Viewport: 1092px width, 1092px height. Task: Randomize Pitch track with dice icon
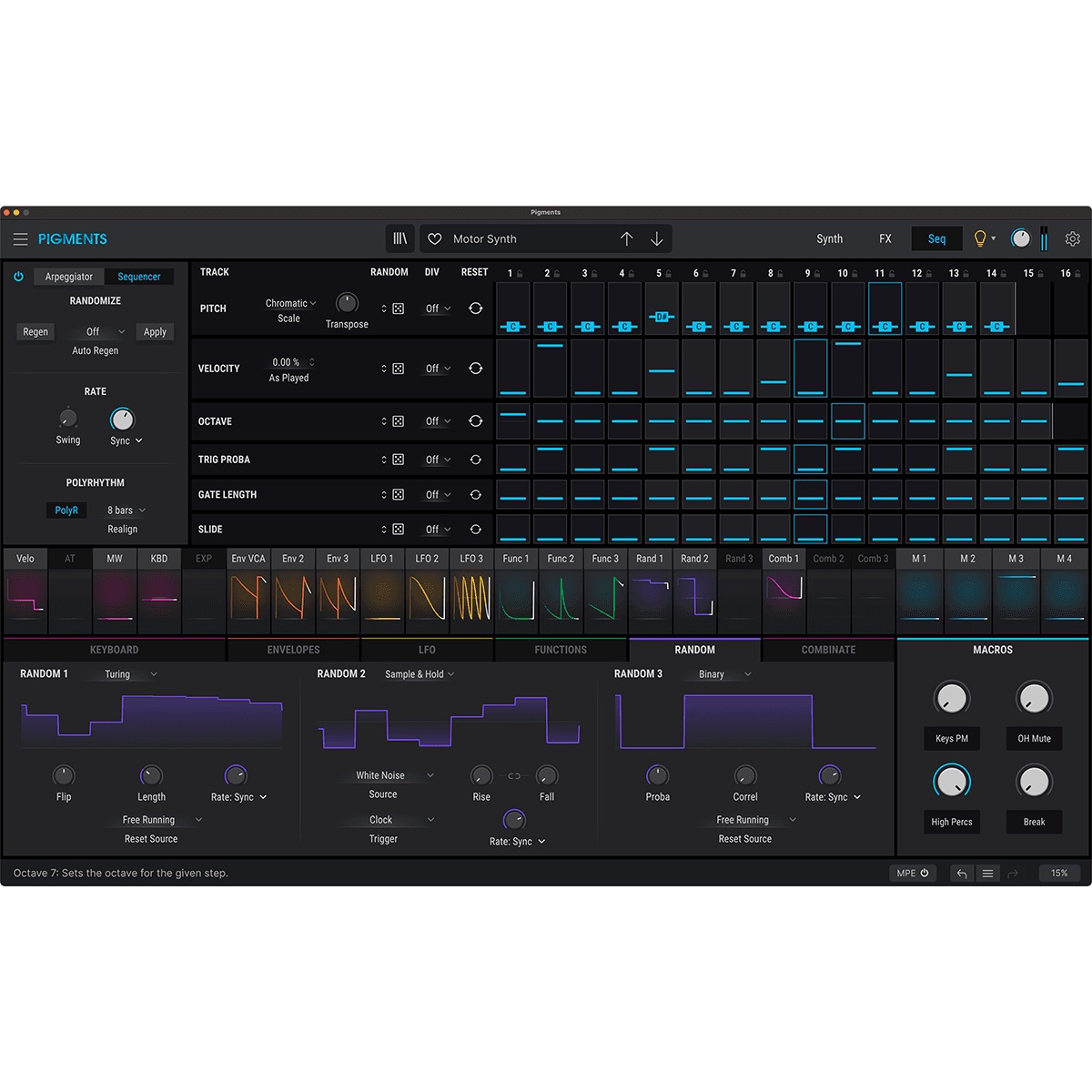click(398, 308)
